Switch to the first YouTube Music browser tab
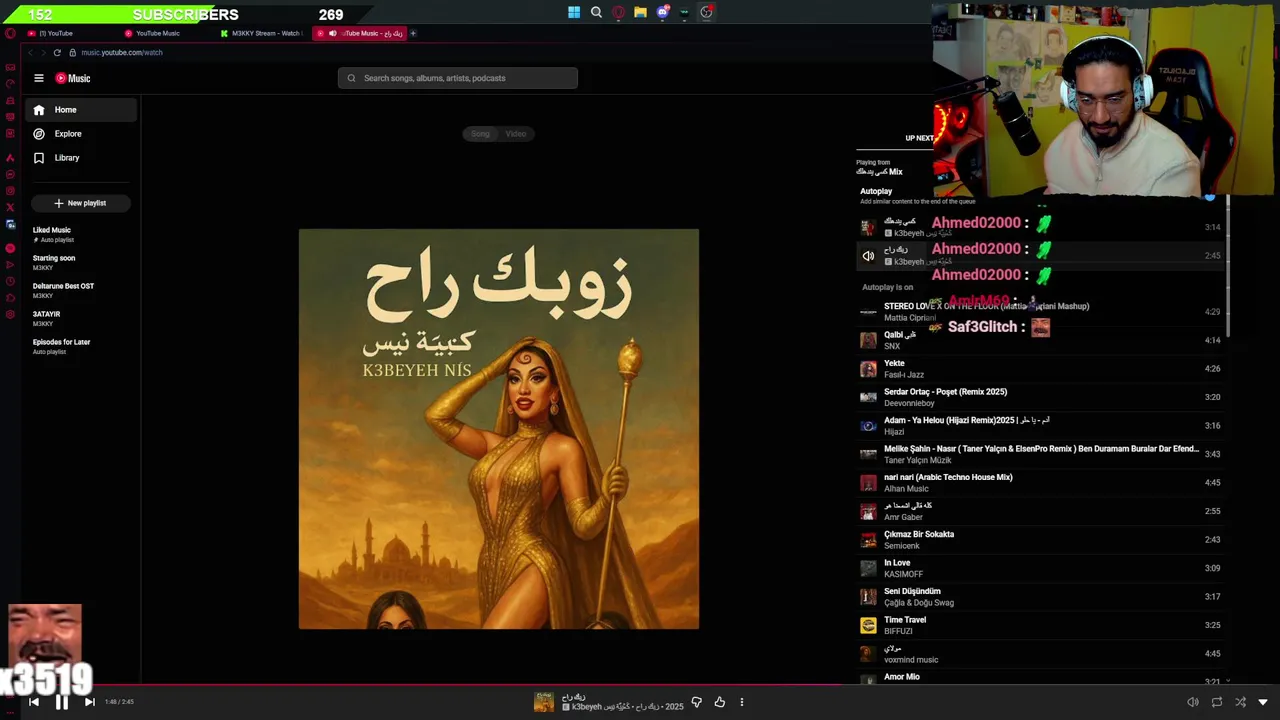 [x=168, y=33]
